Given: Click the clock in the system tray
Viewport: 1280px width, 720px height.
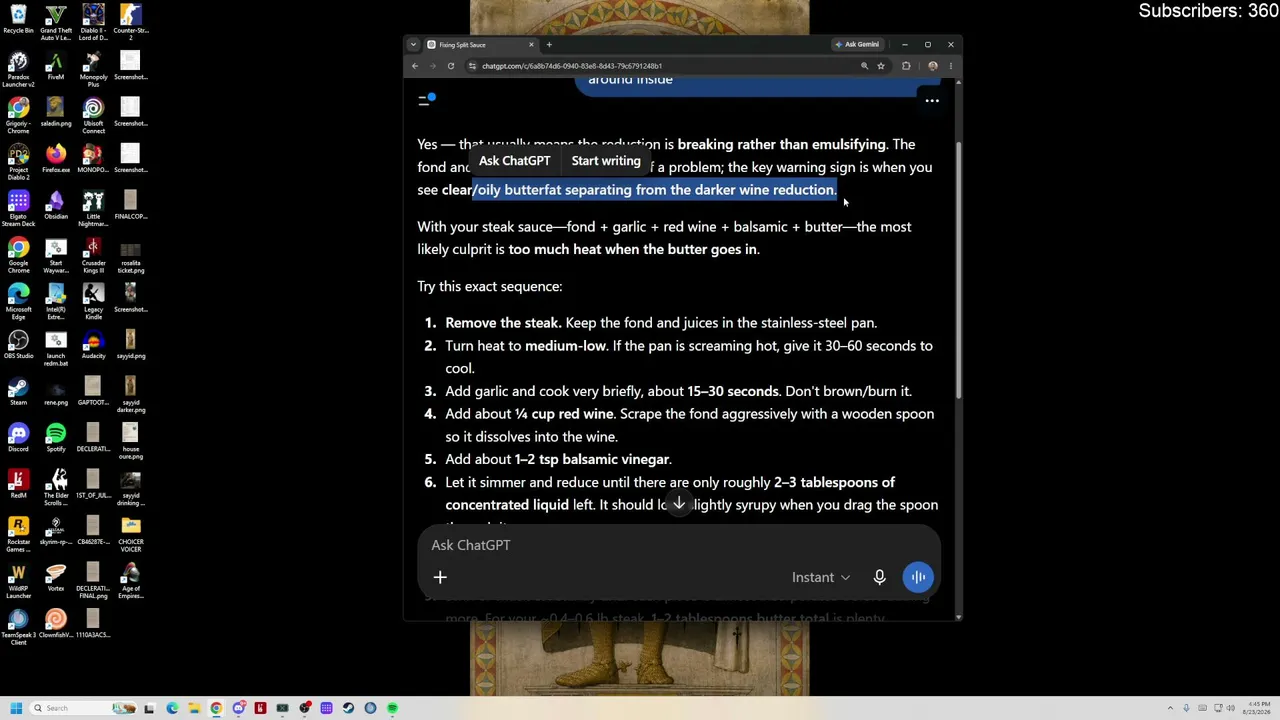Looking at the screenshot, I should tap(1259, 708).
